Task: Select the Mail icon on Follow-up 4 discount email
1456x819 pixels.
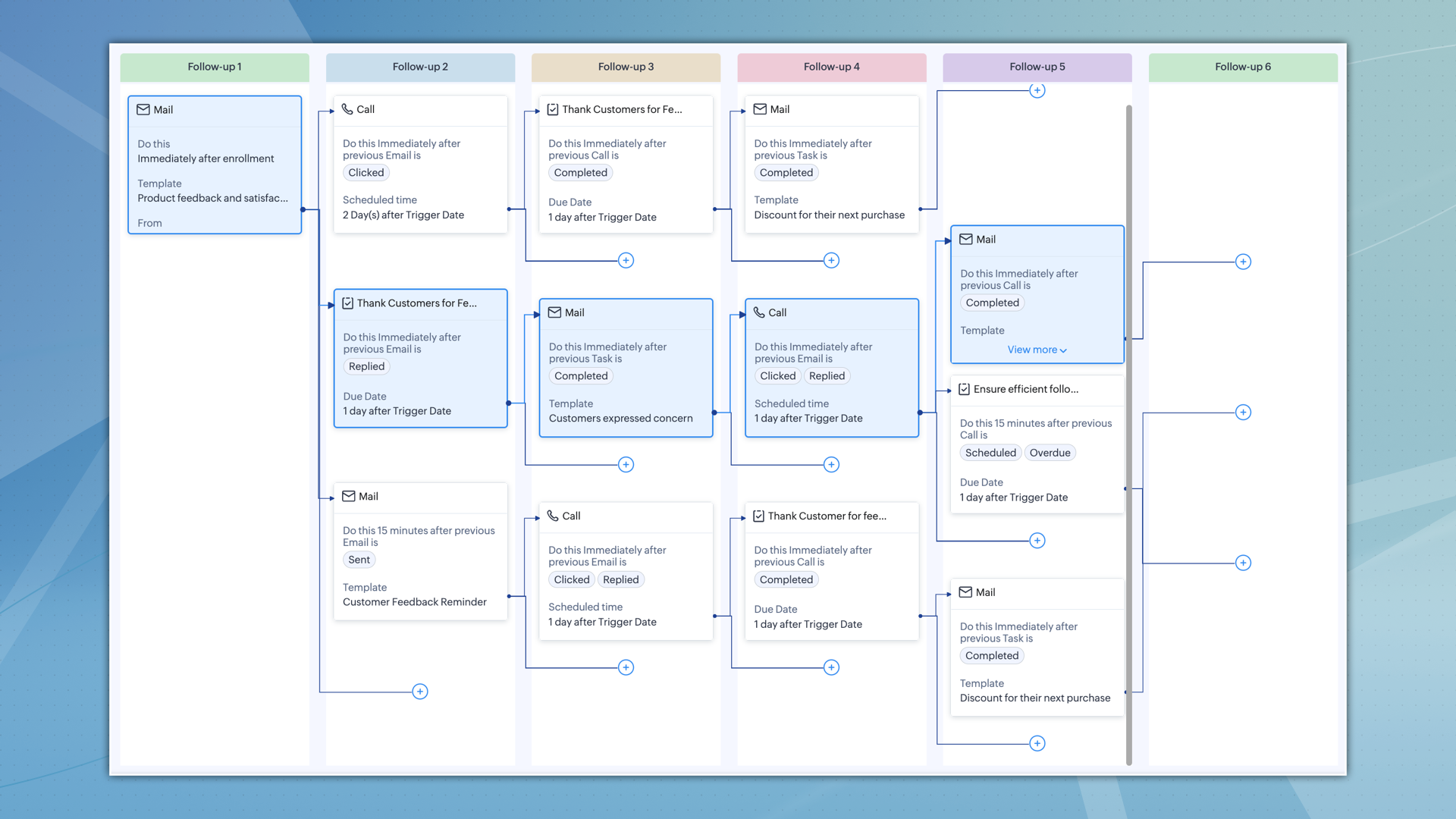Action: click(759, 109)
